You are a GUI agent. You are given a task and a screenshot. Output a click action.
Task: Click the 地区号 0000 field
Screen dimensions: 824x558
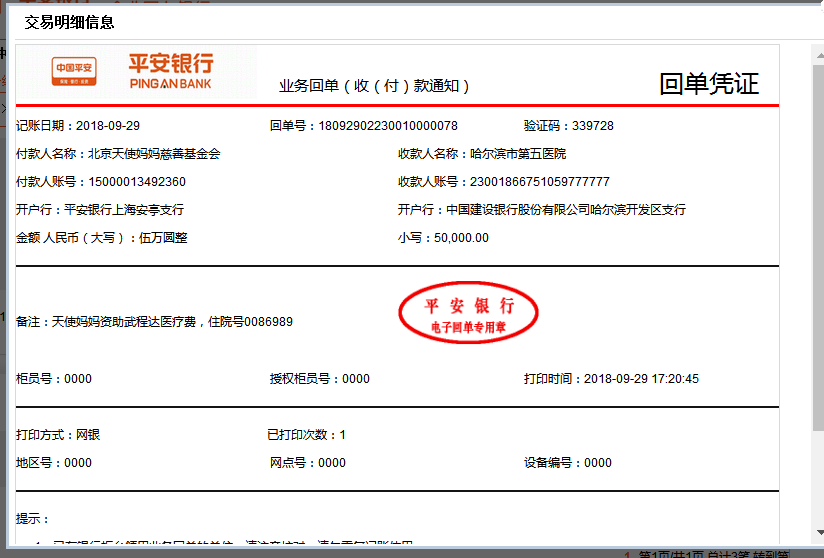[x=54, y=463]
